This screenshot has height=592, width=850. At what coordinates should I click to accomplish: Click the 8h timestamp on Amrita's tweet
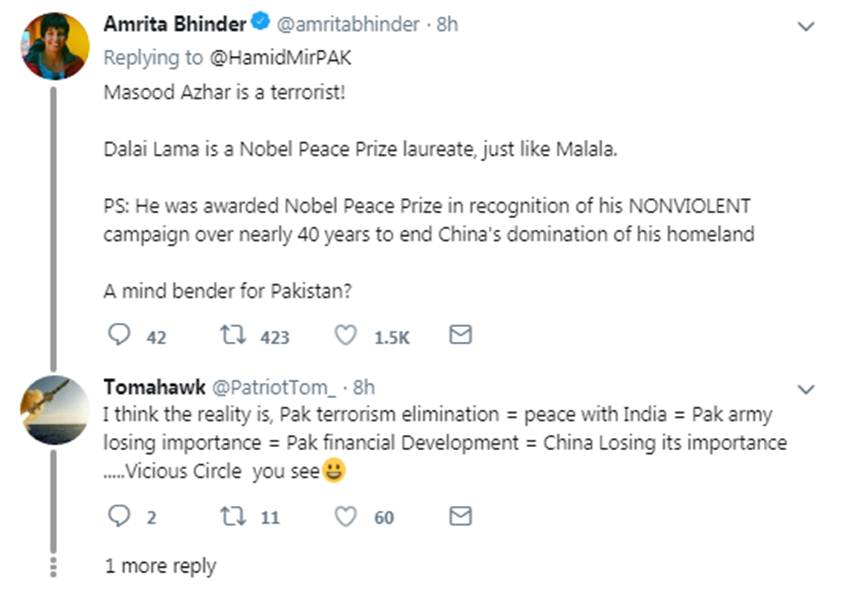coord(447,25)
